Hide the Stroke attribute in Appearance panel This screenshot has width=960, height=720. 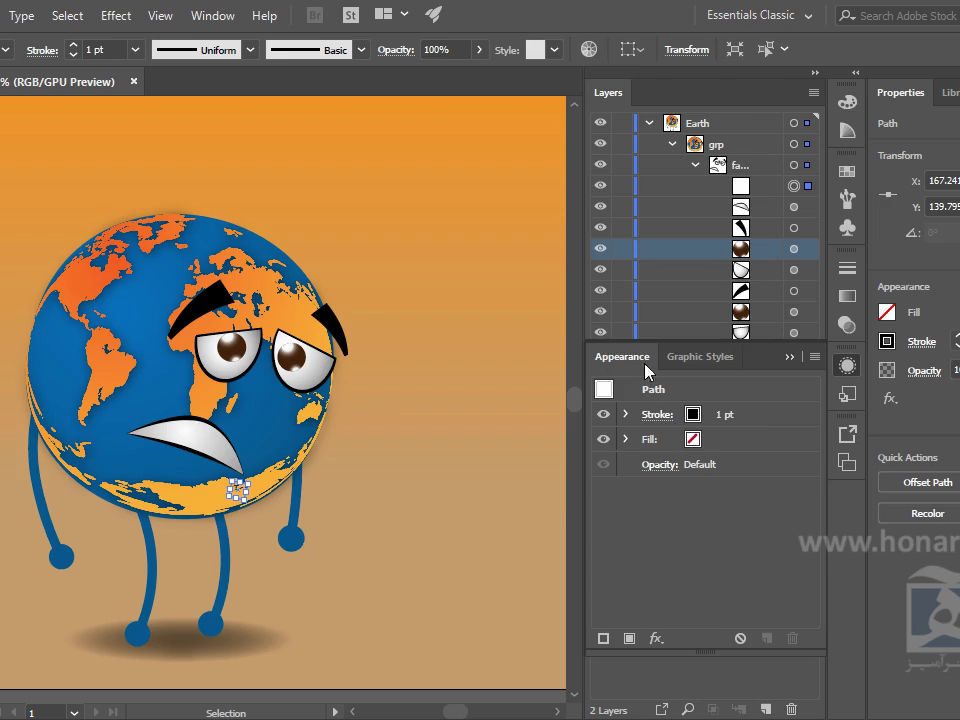tap(603, 414)
